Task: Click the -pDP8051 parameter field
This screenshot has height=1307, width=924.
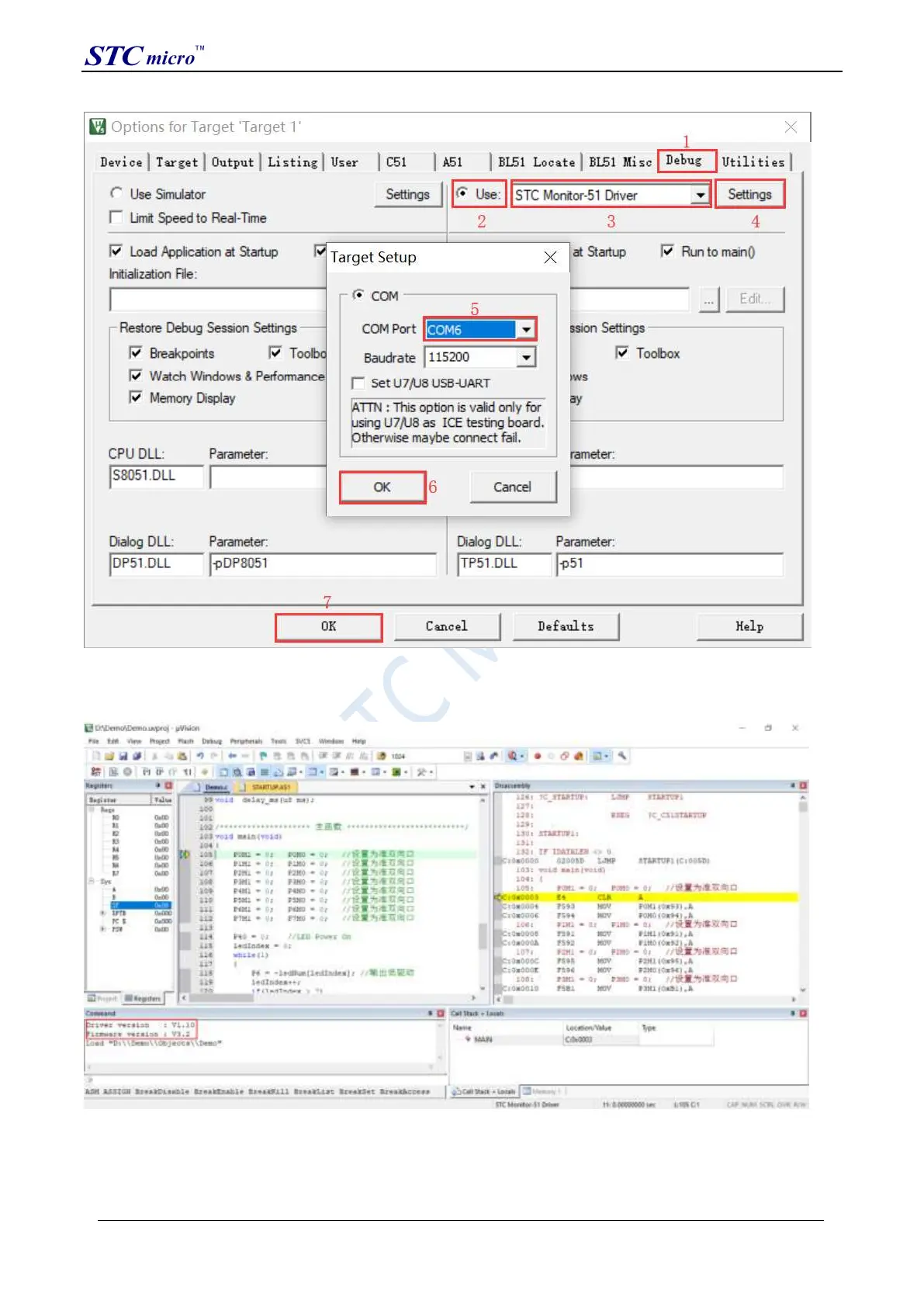Action: [x=324, y=563]
